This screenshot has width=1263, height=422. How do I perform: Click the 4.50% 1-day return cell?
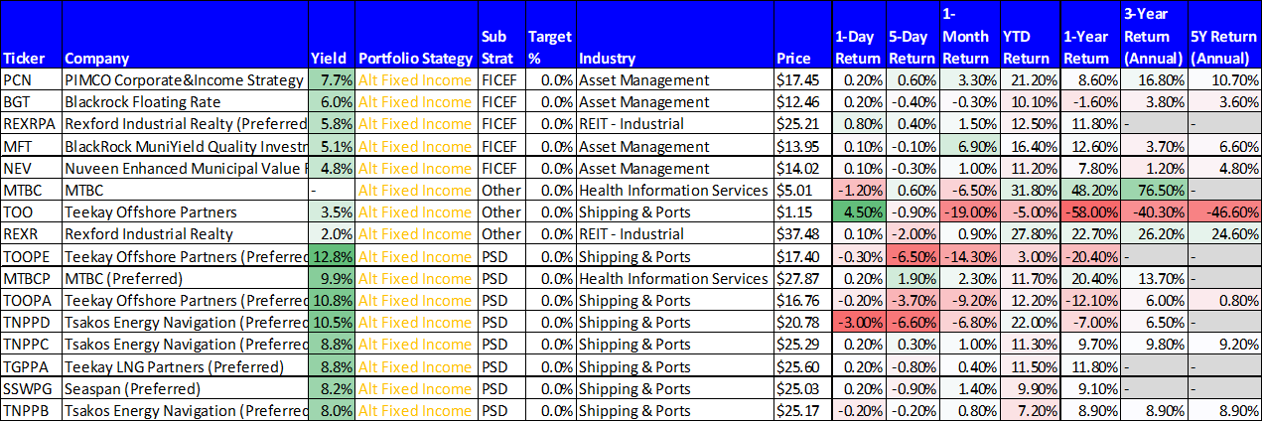(x=858, y=212)
